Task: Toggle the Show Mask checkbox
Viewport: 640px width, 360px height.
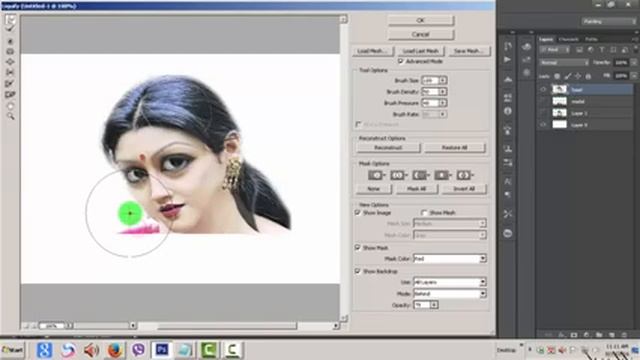Action: (358, 248)
